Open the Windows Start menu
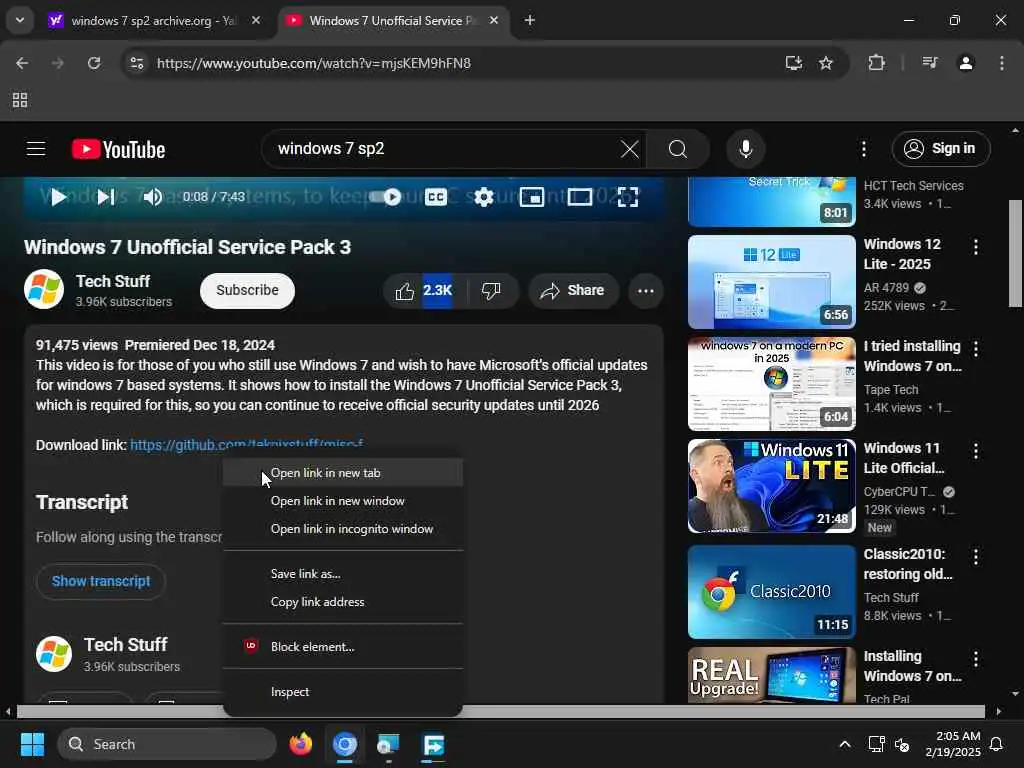1024x768 pixels. coord(32,744)
